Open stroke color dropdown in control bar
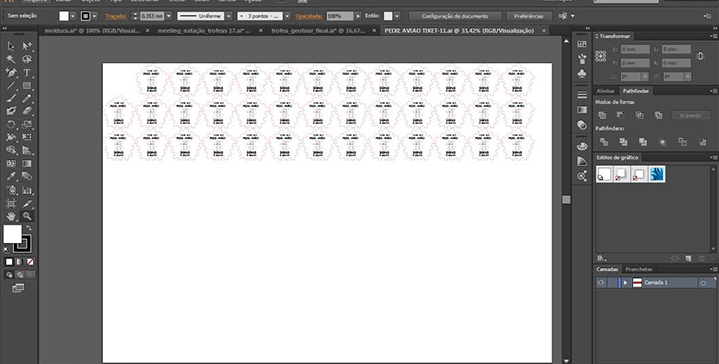 95,16
